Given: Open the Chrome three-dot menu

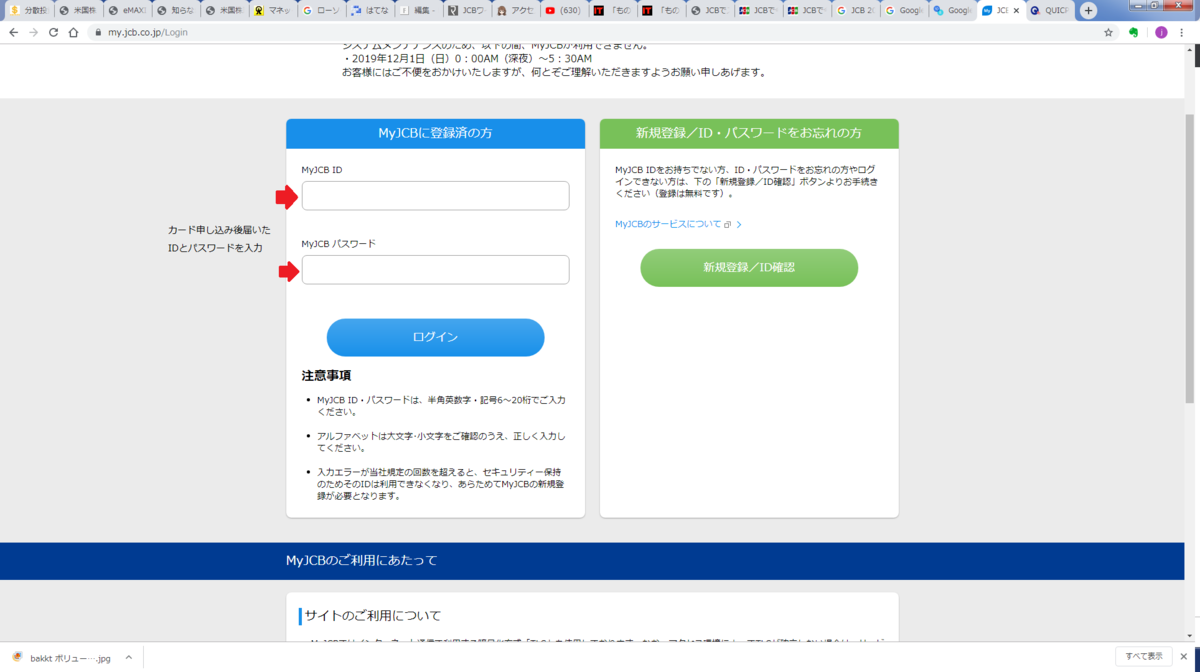Looking at the screenshot, I should 1183,32.
